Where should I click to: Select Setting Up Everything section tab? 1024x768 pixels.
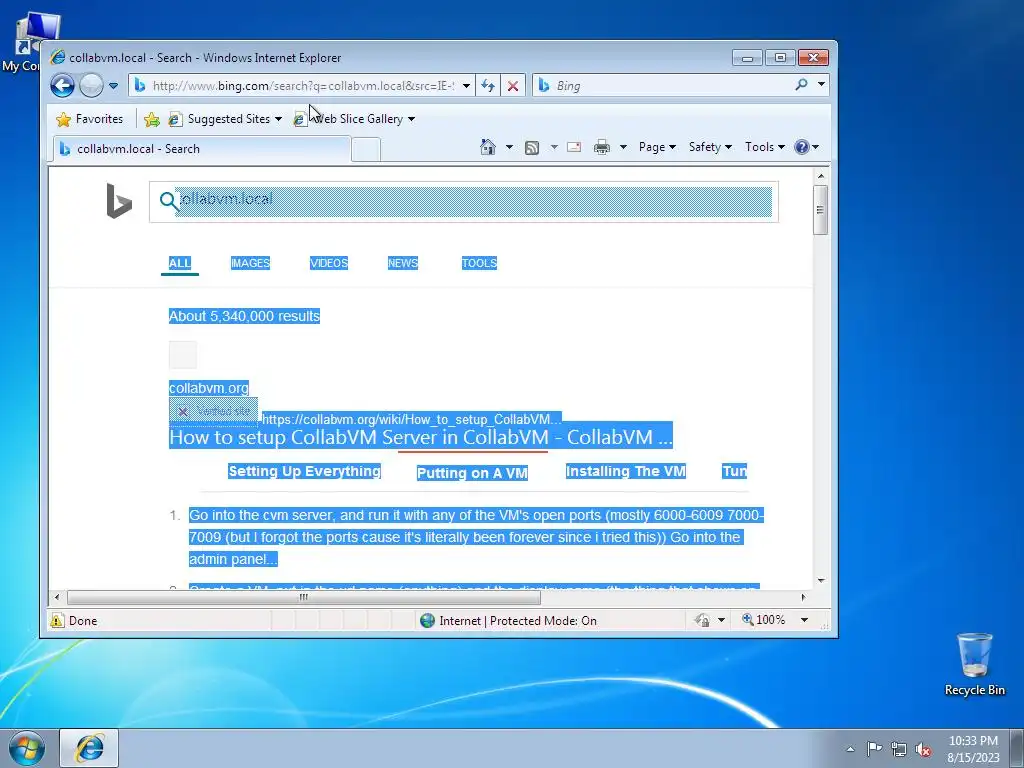coord(304,472)
